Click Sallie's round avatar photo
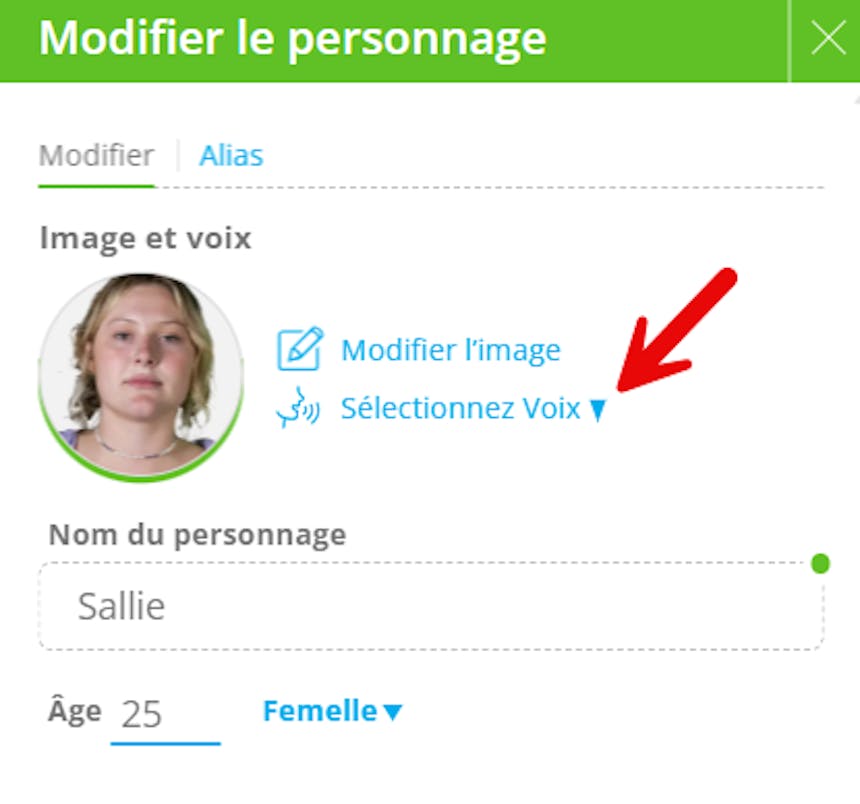This screenshot has width=860, height=804. pyautogui.click(x=141, y=375)
